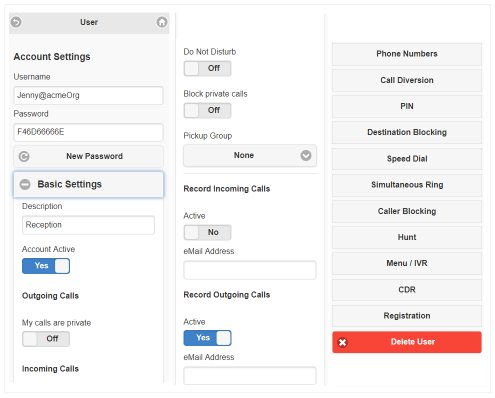The width and height of the screenshot is (495, 398).
Task: Turn off Record Outgoing Calls Active switch
Action: tap(207, 338)
